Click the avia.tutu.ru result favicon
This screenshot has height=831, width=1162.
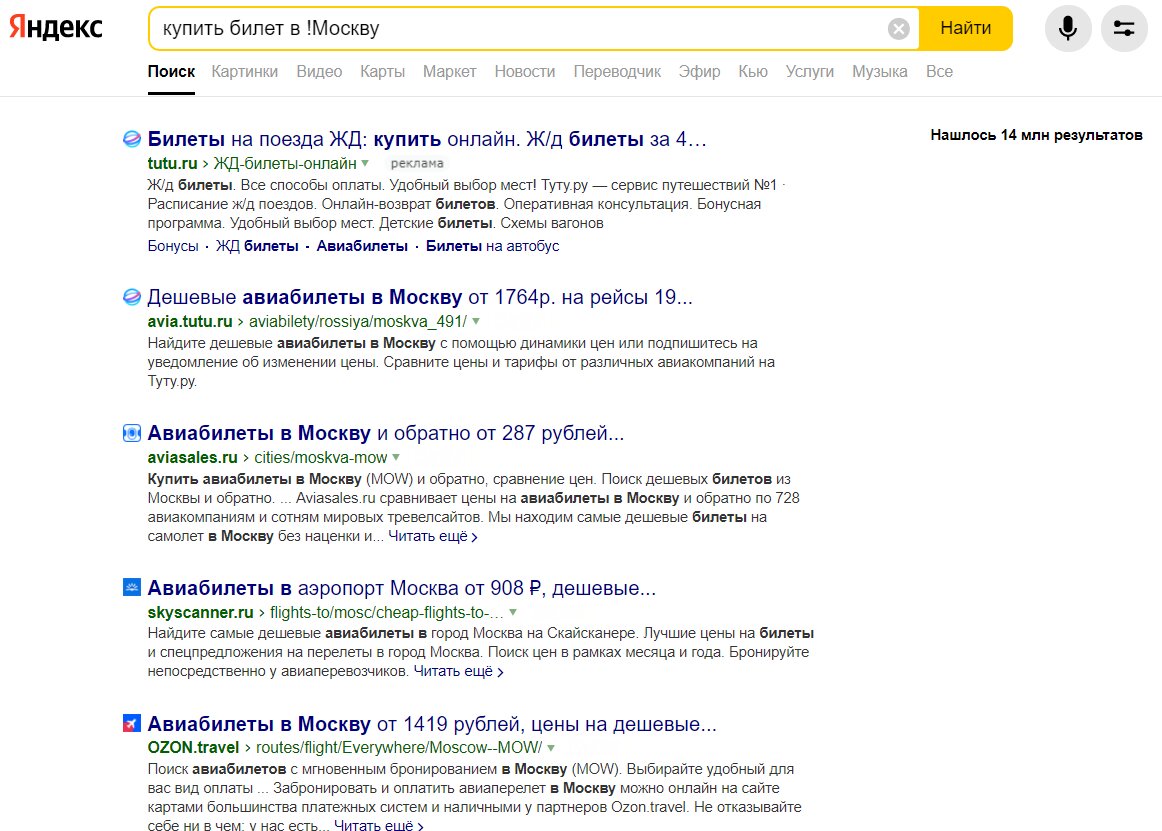132,297
